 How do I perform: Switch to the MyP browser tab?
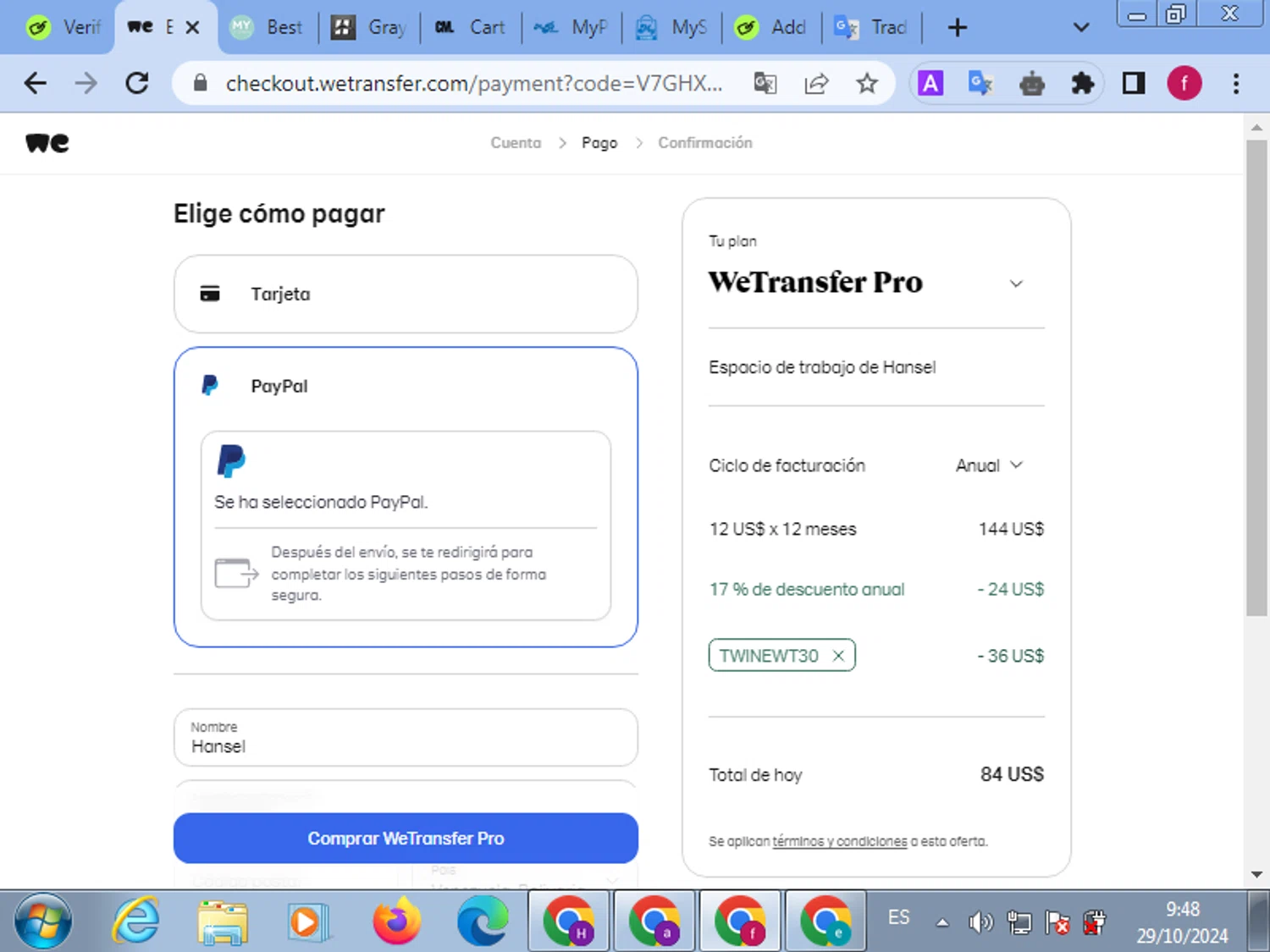tap(571, 27)
